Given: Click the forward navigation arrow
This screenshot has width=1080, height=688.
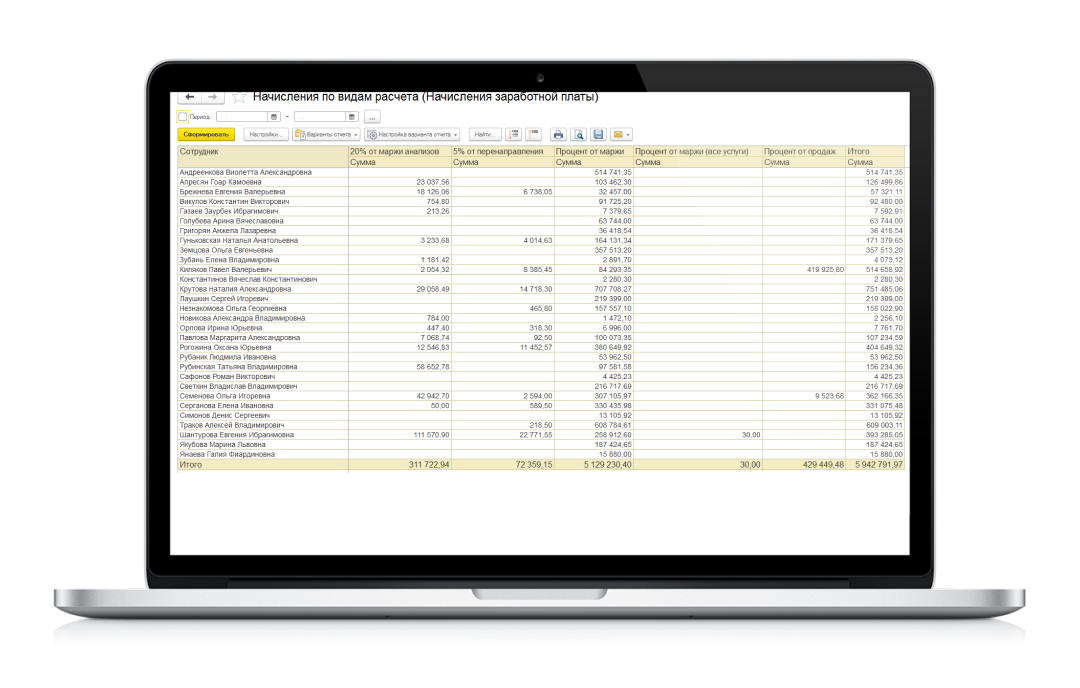Looking at the screenshot, I should click(213, 97).
